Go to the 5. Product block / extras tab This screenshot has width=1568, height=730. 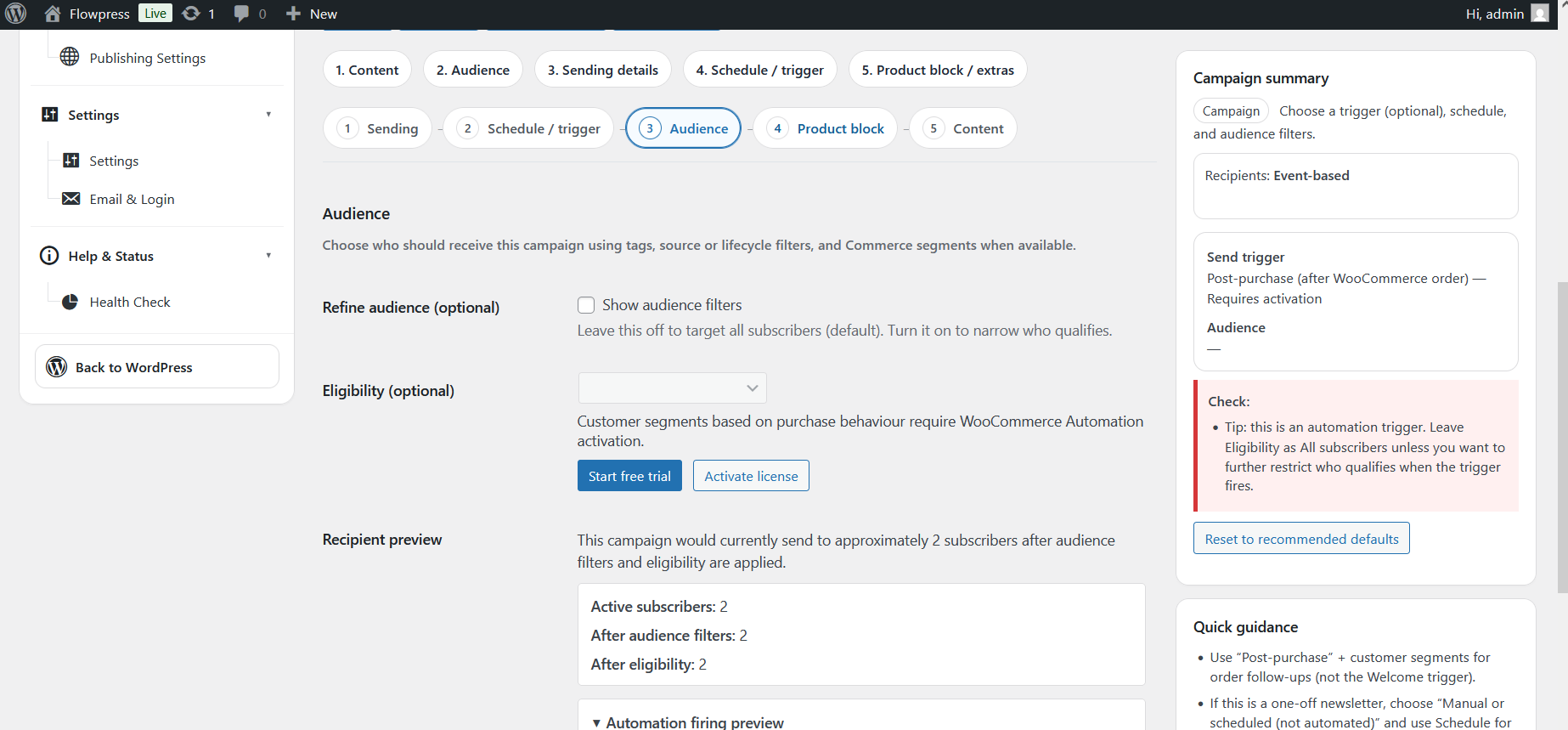[x=938, y=70]
